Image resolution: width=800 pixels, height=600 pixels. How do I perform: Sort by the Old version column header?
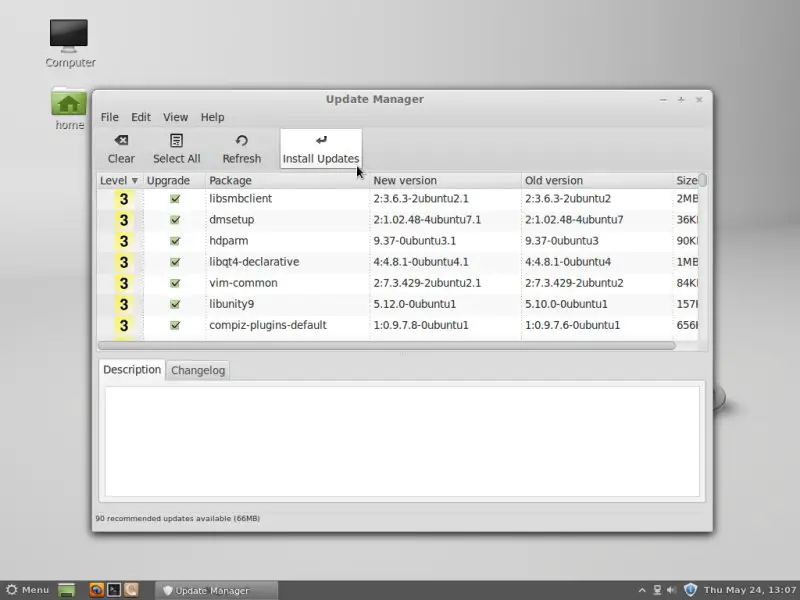[x=597, y=181]
